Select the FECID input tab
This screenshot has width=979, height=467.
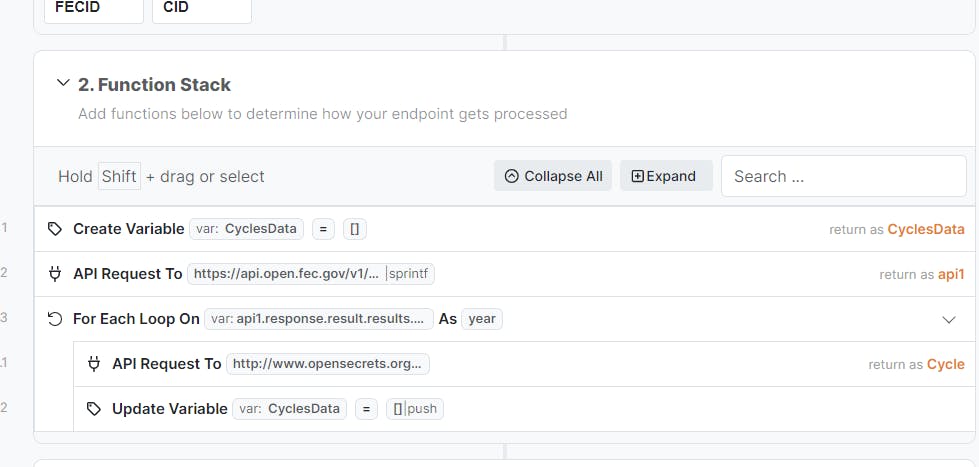click(93, 8)
